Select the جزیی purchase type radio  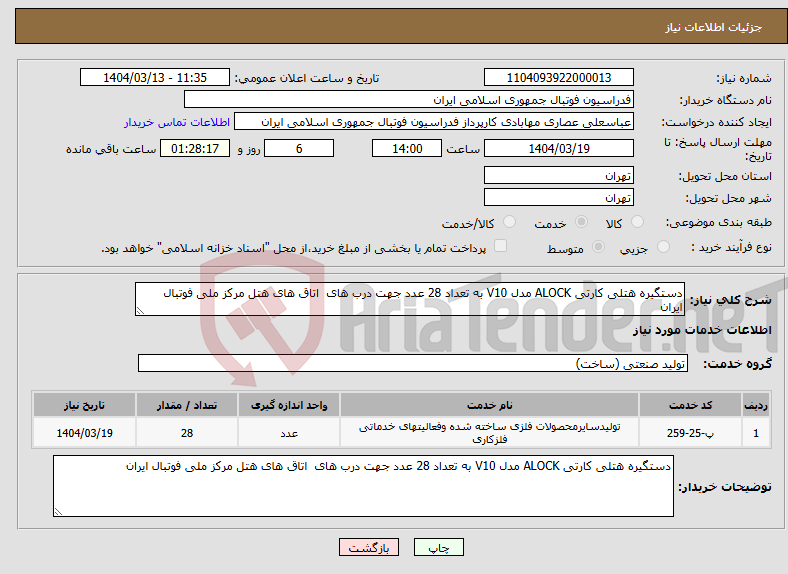663,247
